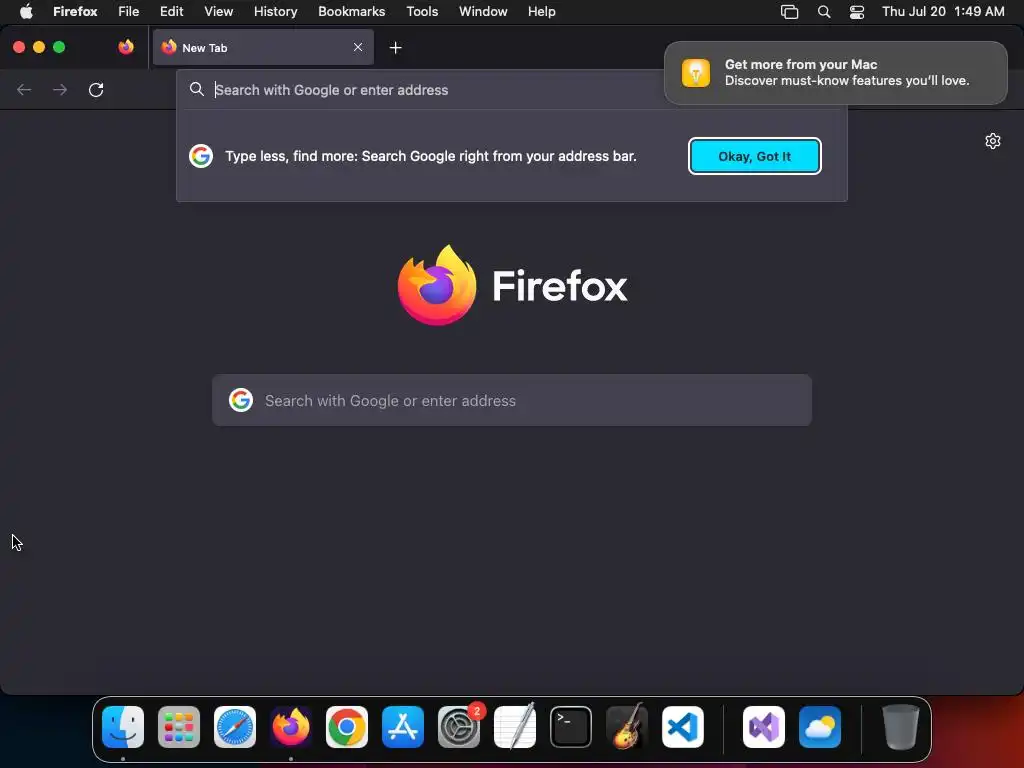Screen dimensions: 1024x768
Task: Open the History menu
Action: [x=276, y=11]
